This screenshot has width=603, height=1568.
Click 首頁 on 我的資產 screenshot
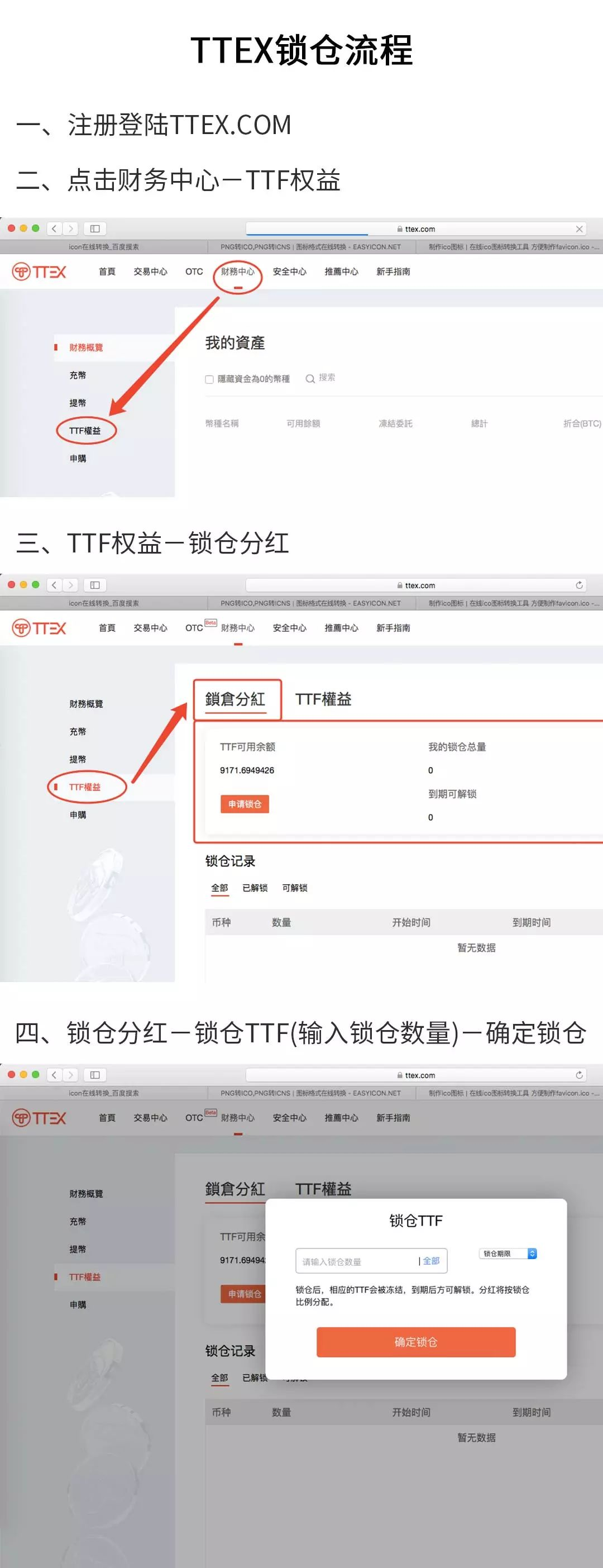pos(107,272)
